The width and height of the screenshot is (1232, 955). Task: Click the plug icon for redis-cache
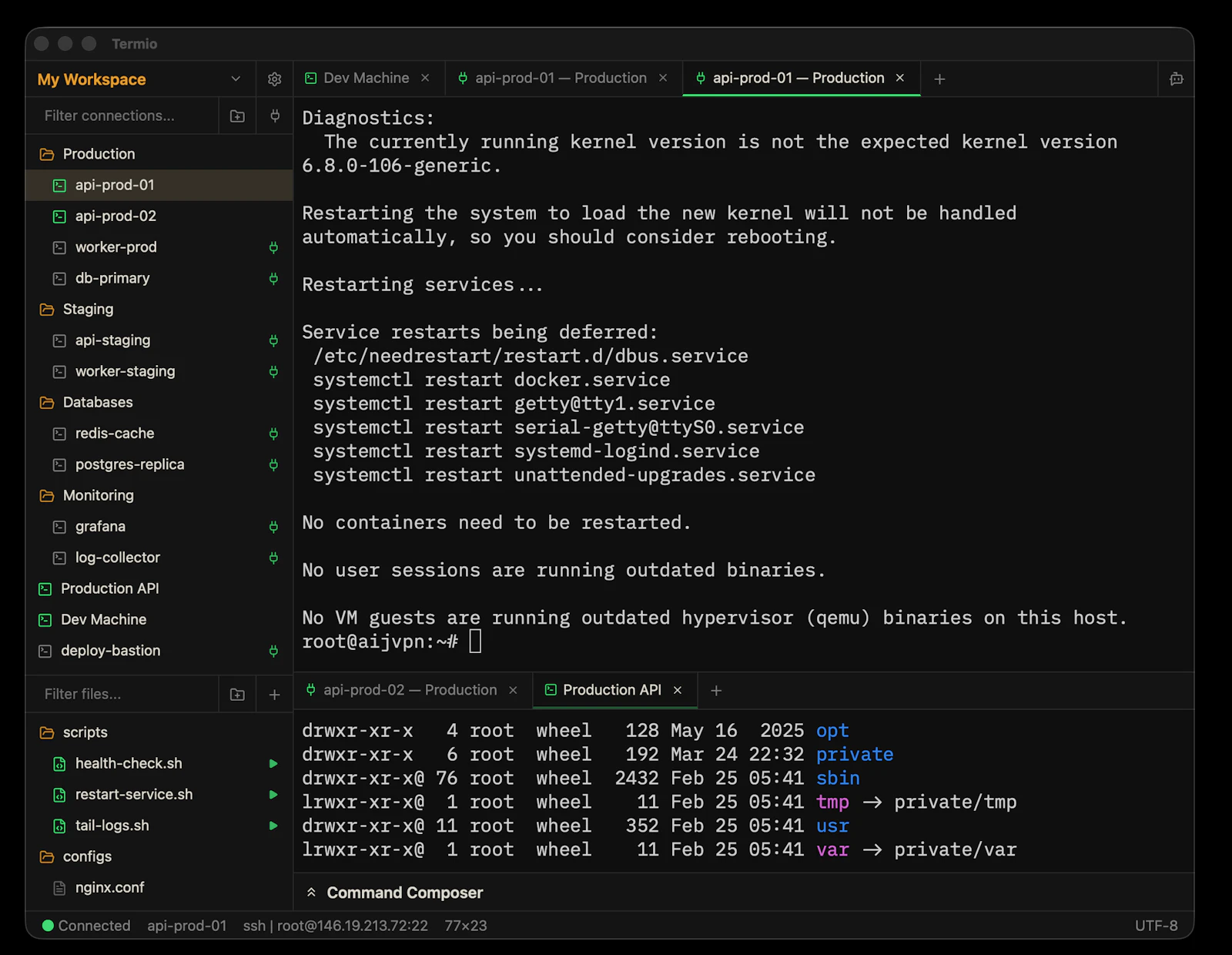[273, 434]
